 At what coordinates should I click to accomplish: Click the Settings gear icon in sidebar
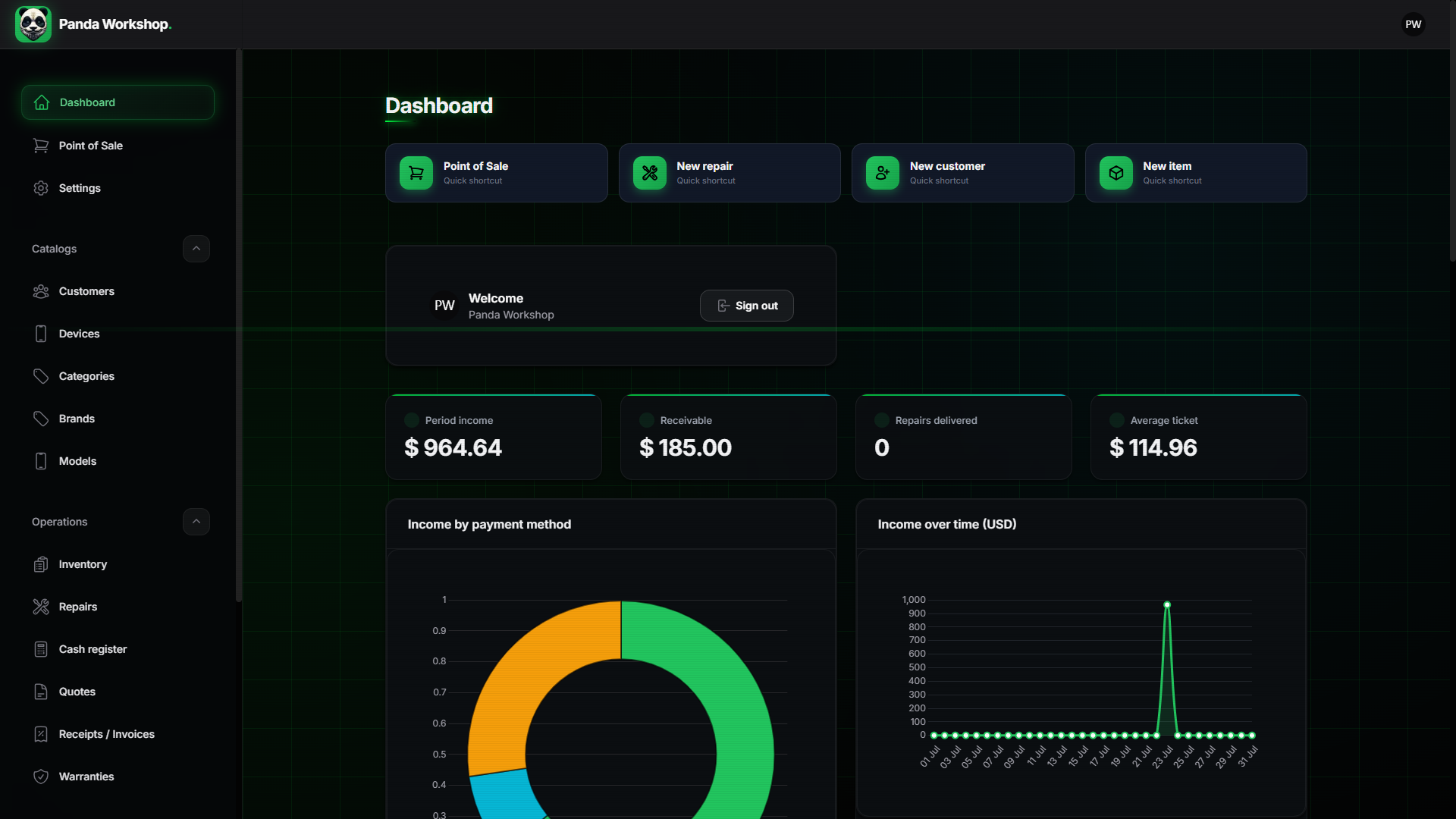[41, 188]
